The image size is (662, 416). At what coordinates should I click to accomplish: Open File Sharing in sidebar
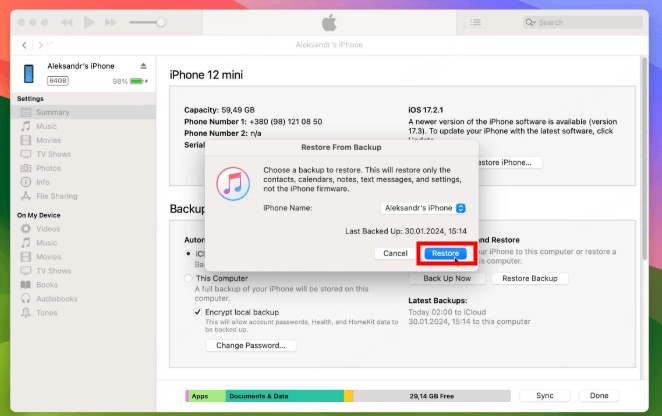pyautogui.click(x=83, y=196)
